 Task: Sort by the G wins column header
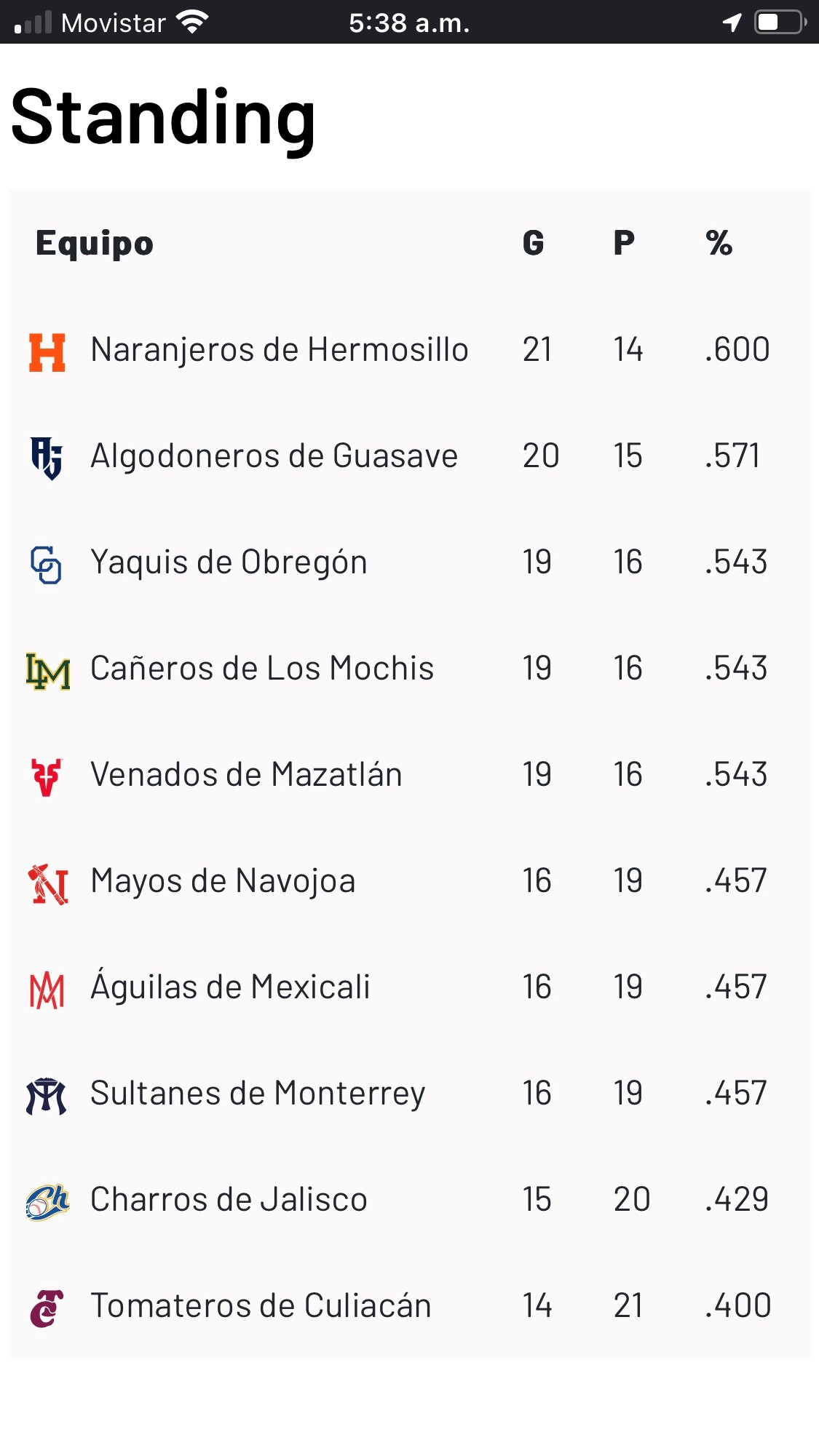533,243
